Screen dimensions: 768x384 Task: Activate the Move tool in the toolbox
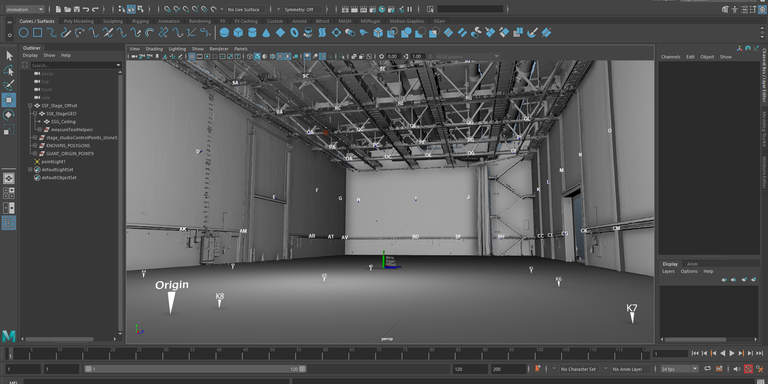click(9, 100)
